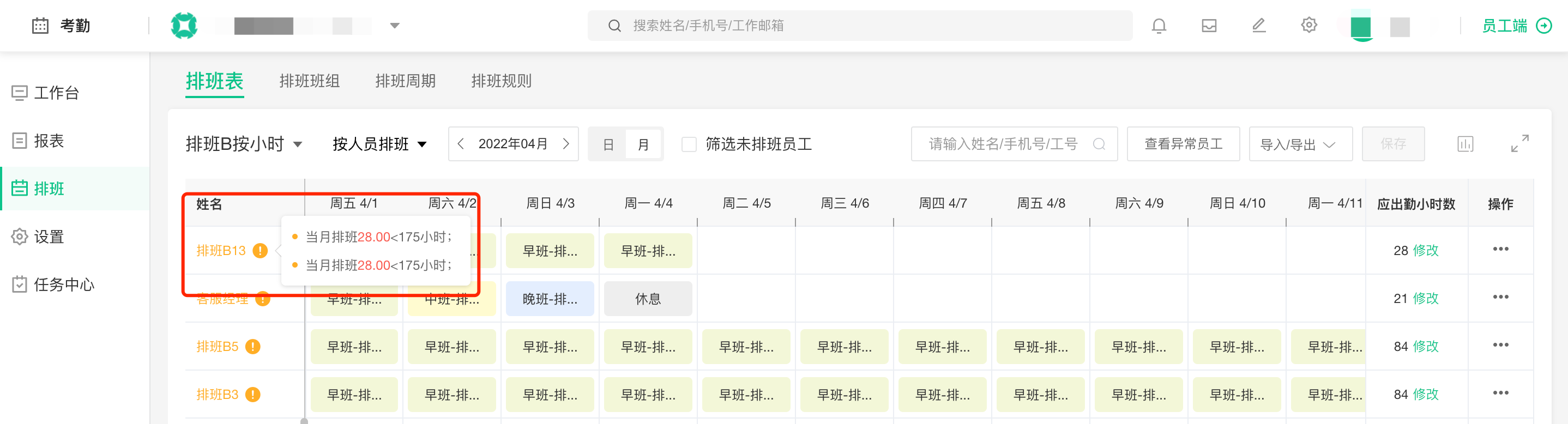Click the green user avatar
Viewport: 1568px width, 424px height.
1360,27
